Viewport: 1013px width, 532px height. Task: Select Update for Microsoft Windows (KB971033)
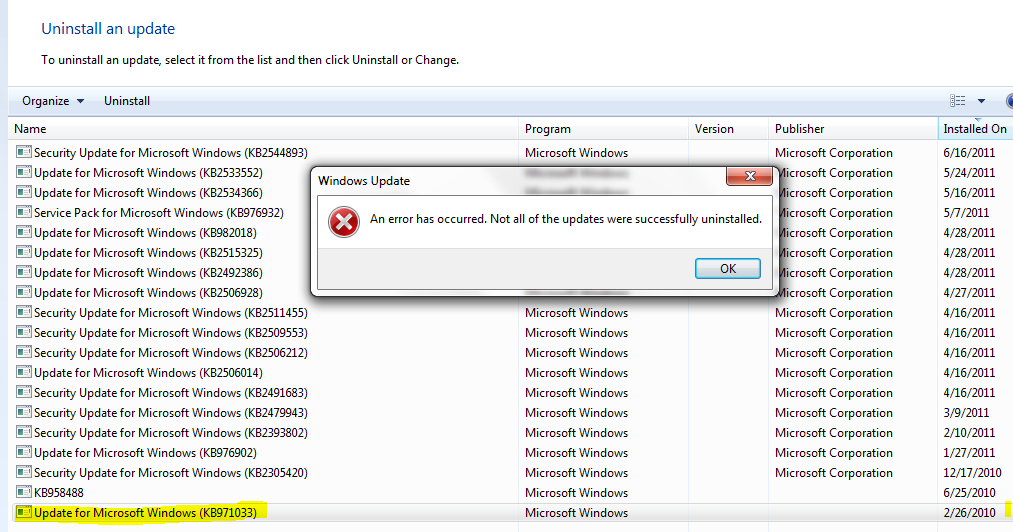pyautogui.click(x=145, y=513)
